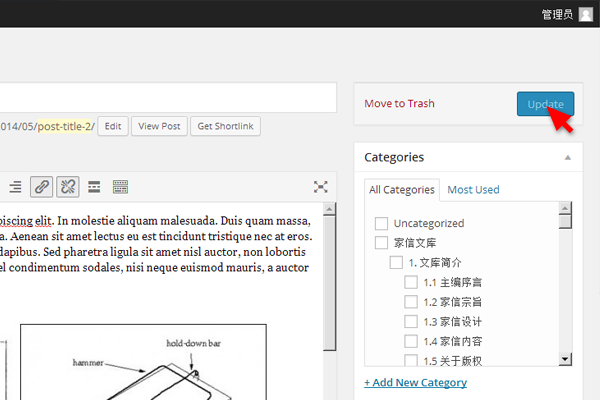Click category list scroll-up arrow
Screen dimensions: 600x400
pyautogui.click(x=565, y=208)
